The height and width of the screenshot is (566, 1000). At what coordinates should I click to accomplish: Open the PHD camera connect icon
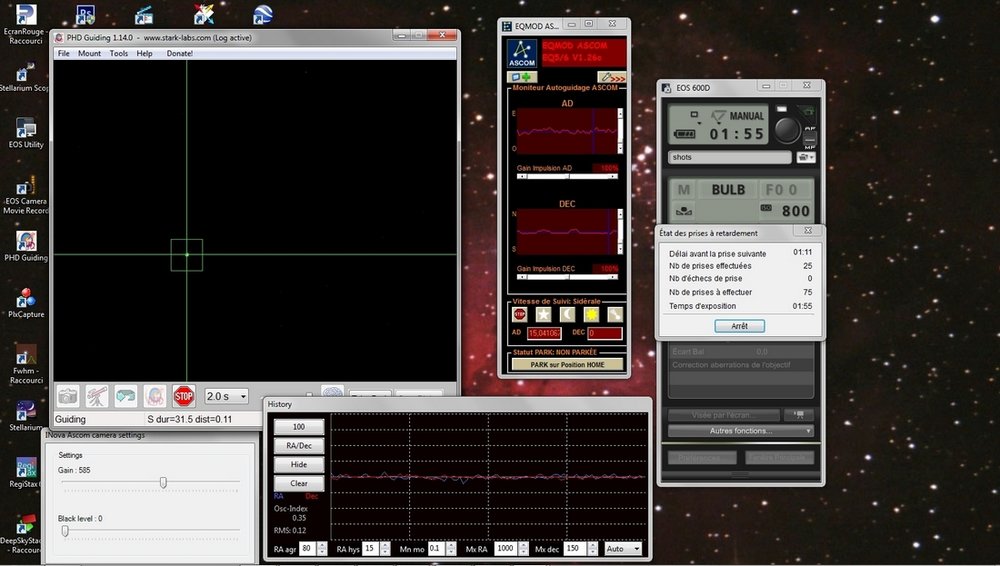click(68, 396)
